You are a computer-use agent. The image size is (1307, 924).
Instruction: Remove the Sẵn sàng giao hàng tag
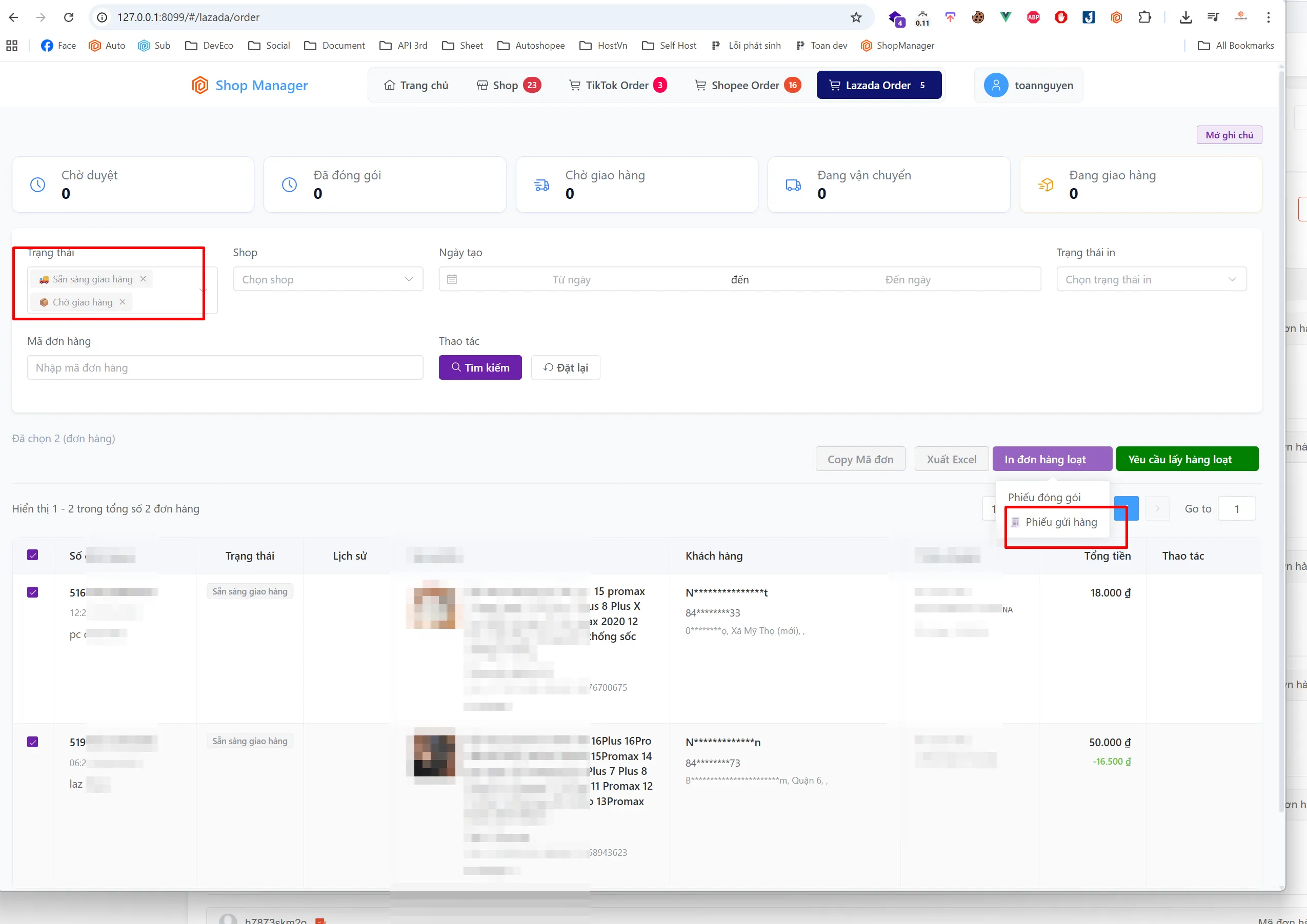pos(143,279)
